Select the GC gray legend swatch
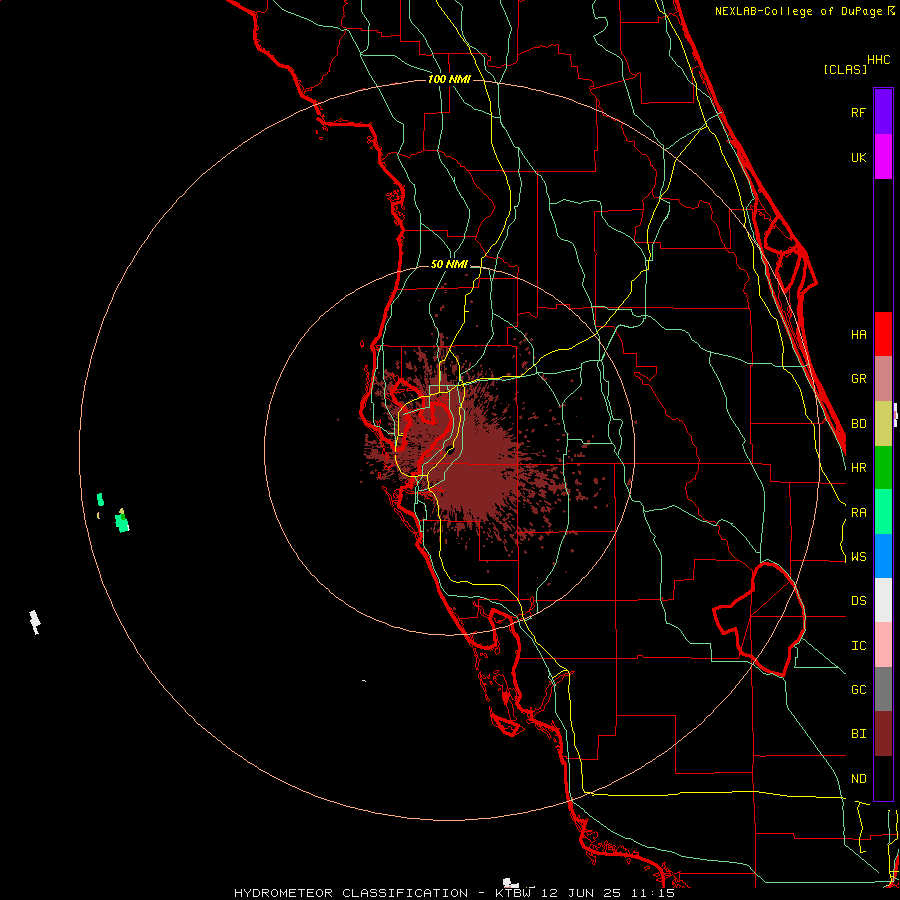This screenshot has height=900, width=900. click(883, 689)
